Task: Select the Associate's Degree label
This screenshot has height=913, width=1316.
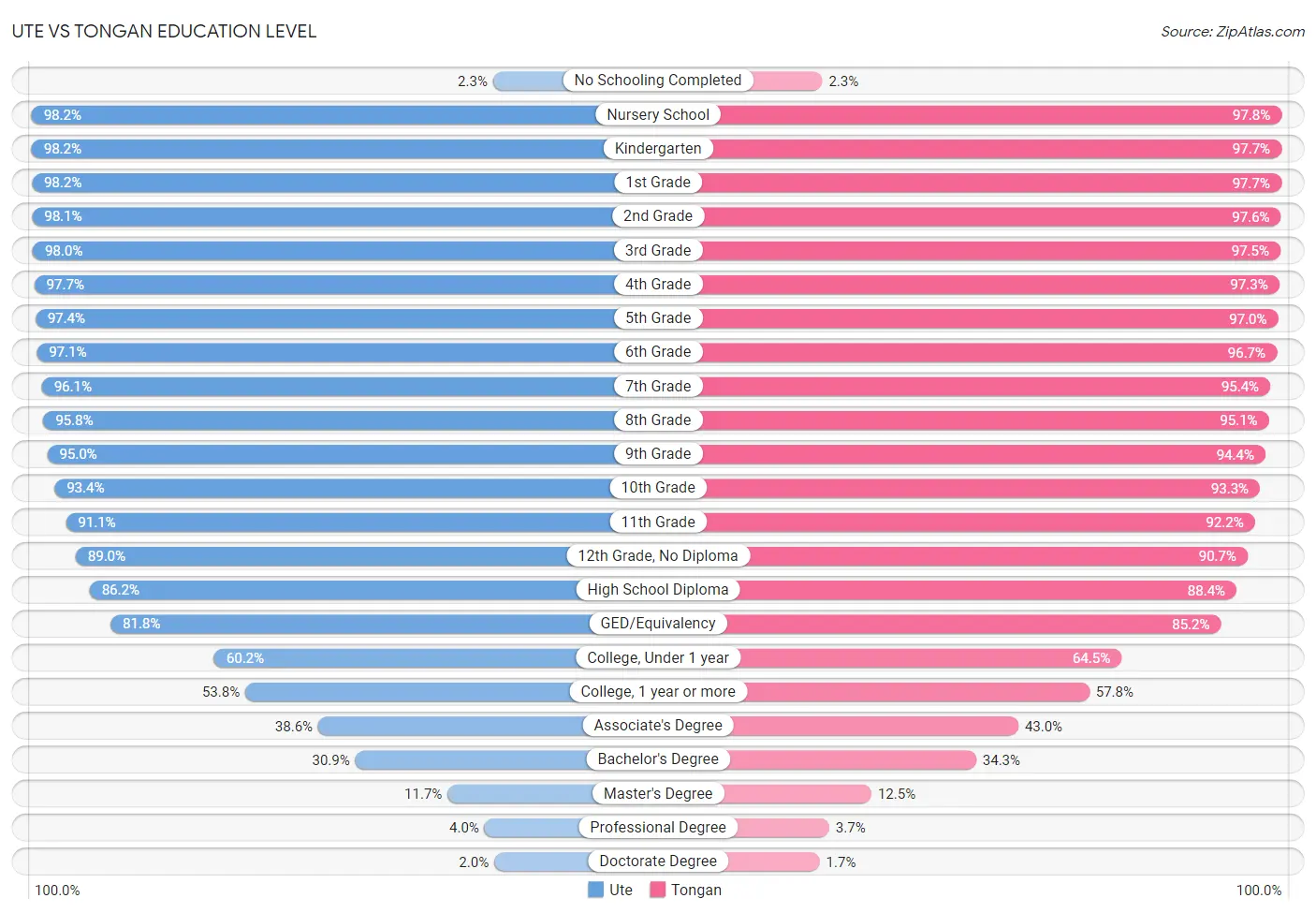Action: pos(658,725)
